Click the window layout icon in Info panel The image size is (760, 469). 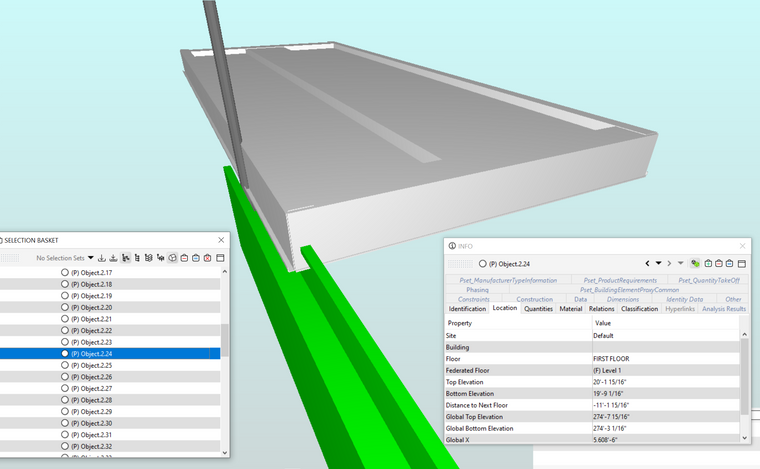click(x=742, y=264)
